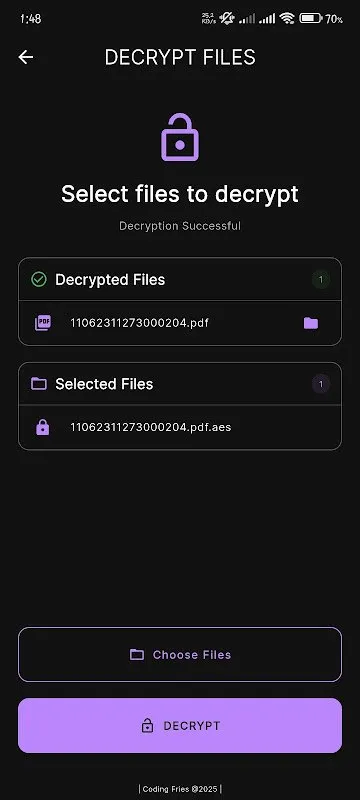
Task: Click the Wi-Fi status bar icon
Action: tap(287, 19)
